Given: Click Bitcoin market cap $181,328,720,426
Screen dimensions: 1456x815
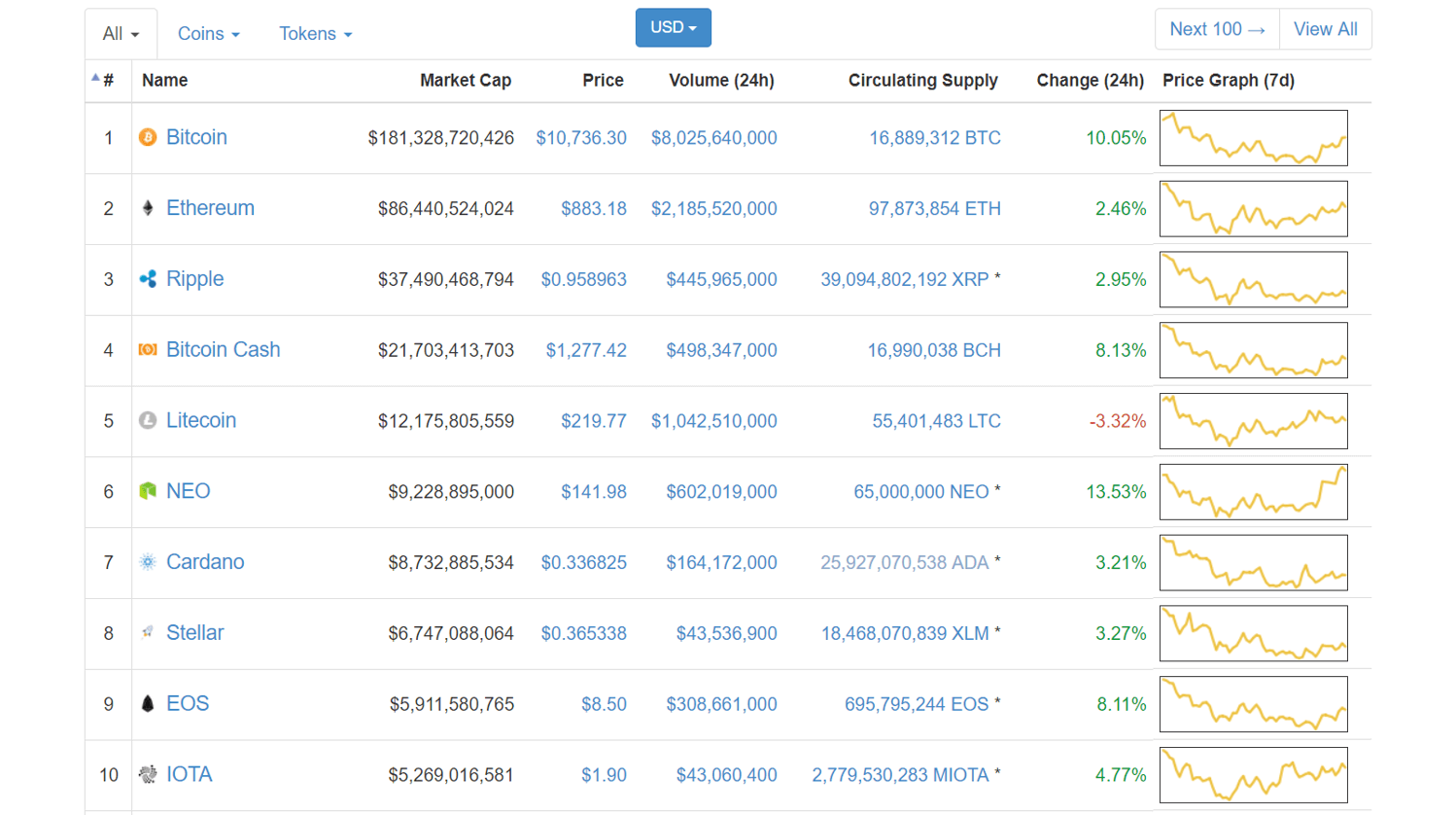Looking at the screenshot, I should pyautogui.click(x=441, y=138).
